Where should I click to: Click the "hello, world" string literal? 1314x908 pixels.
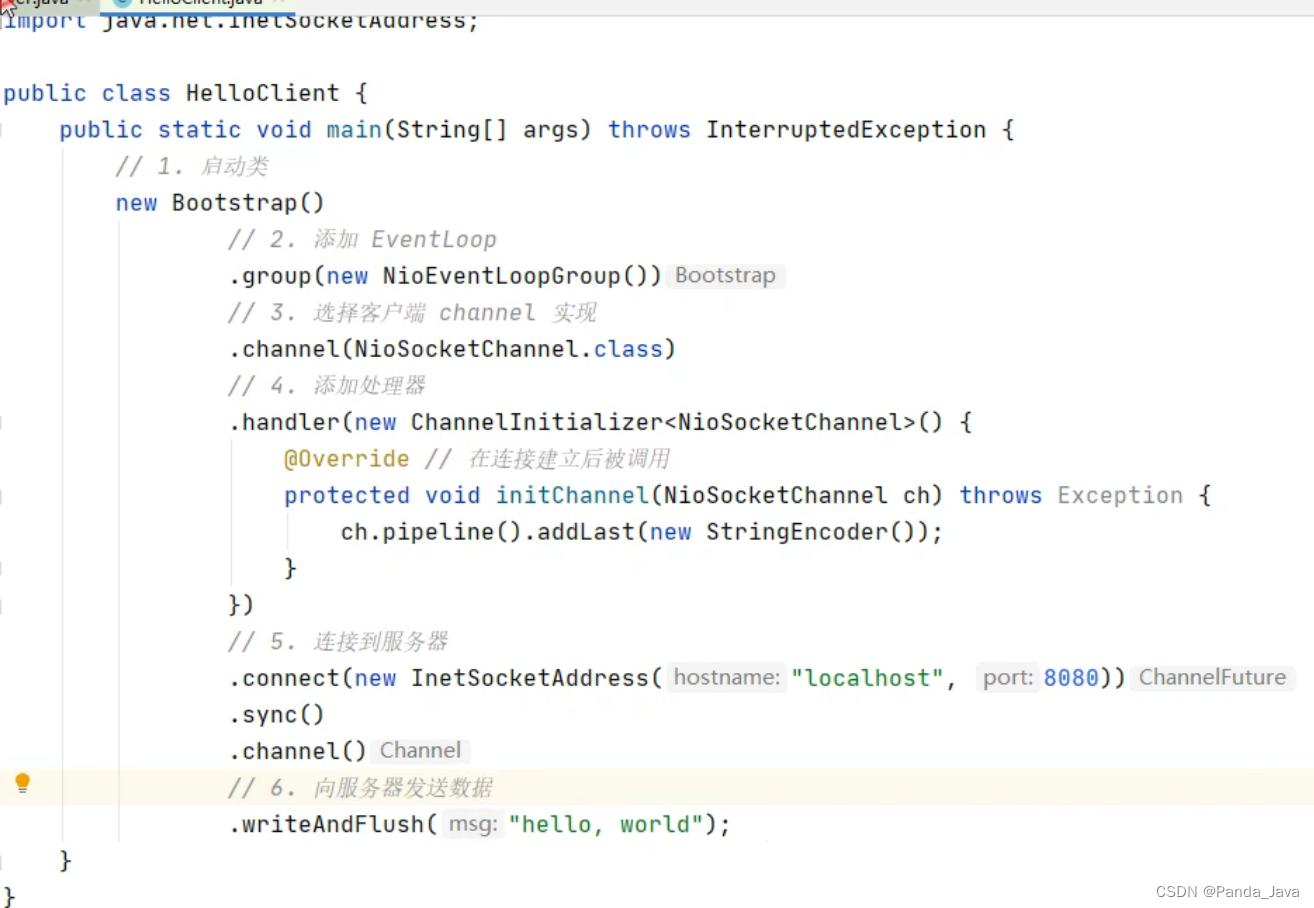click(607, 825)
